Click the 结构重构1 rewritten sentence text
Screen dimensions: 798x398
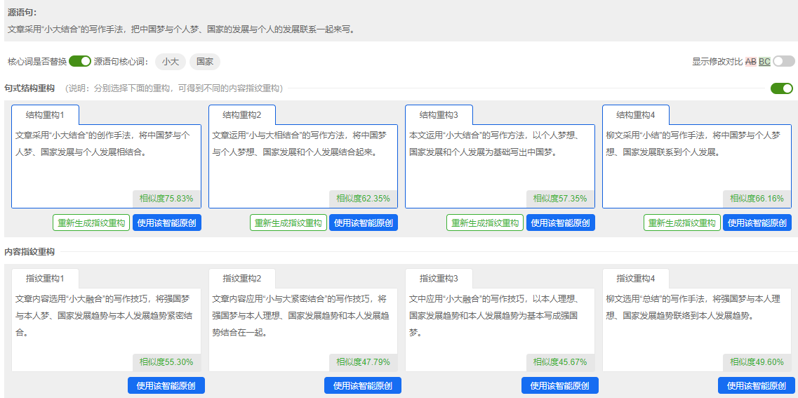(x=103, y=144)
